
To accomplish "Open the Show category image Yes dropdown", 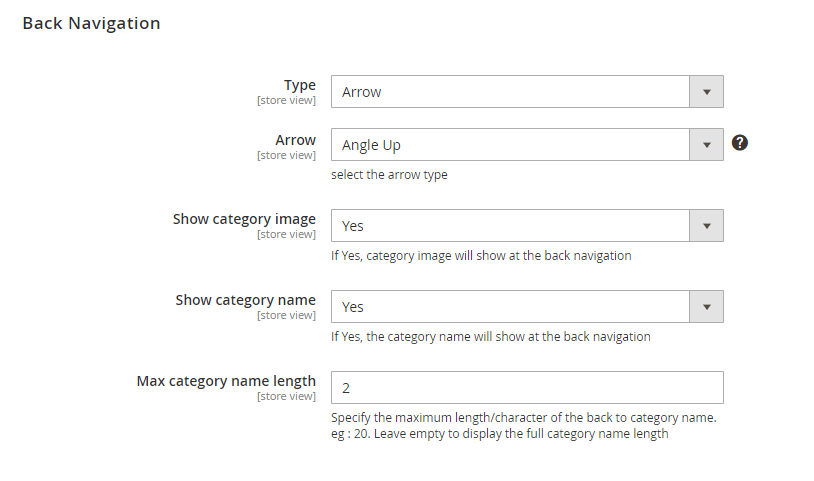I will click(x=527, y=226).
